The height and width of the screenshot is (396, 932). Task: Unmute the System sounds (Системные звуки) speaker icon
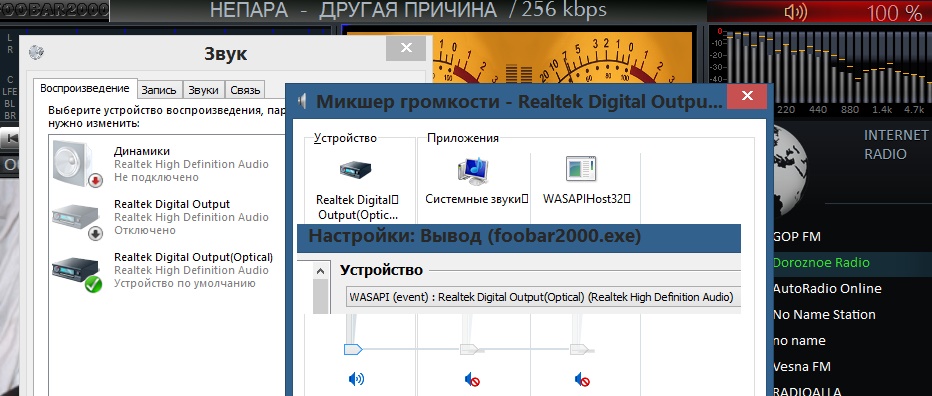(472, 379)
